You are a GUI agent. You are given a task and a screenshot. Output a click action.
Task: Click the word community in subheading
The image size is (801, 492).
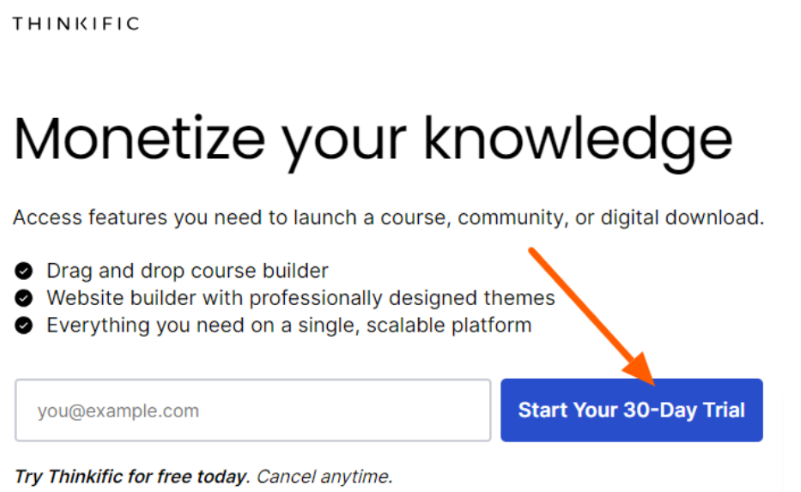pos(512,218)
